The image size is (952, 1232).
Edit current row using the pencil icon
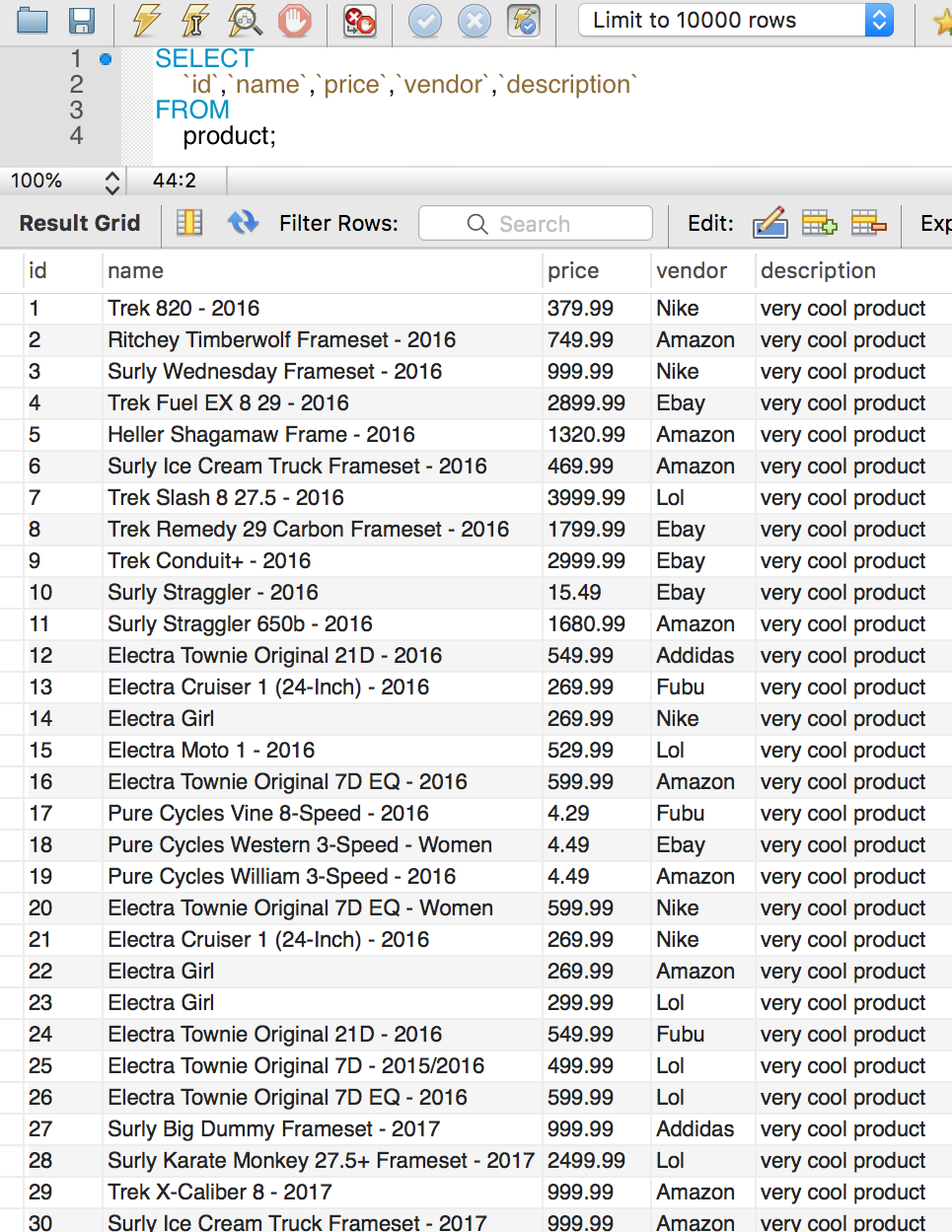pos(769,223)
